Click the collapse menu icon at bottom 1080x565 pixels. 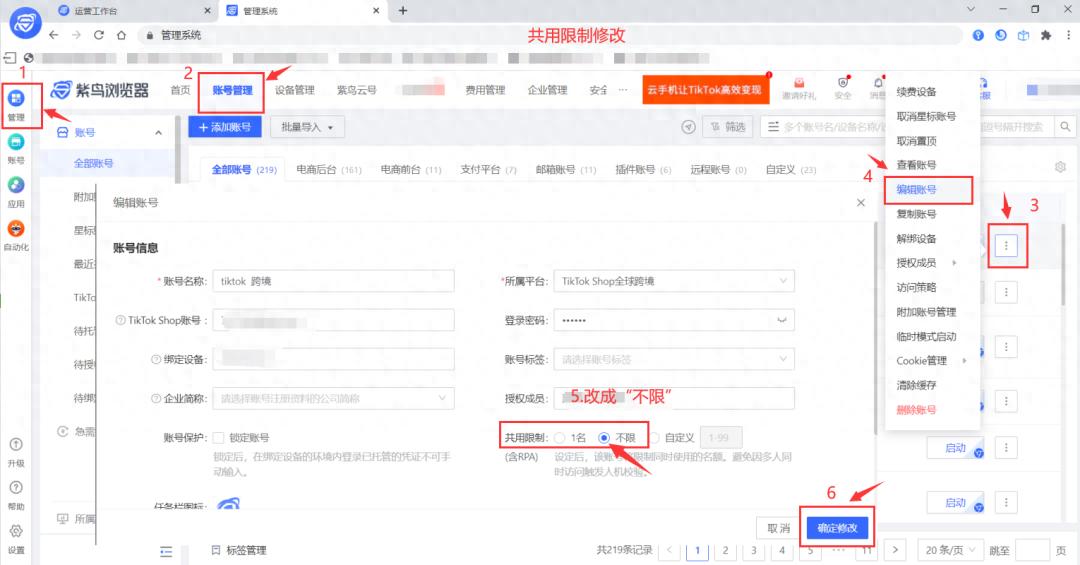166,551
